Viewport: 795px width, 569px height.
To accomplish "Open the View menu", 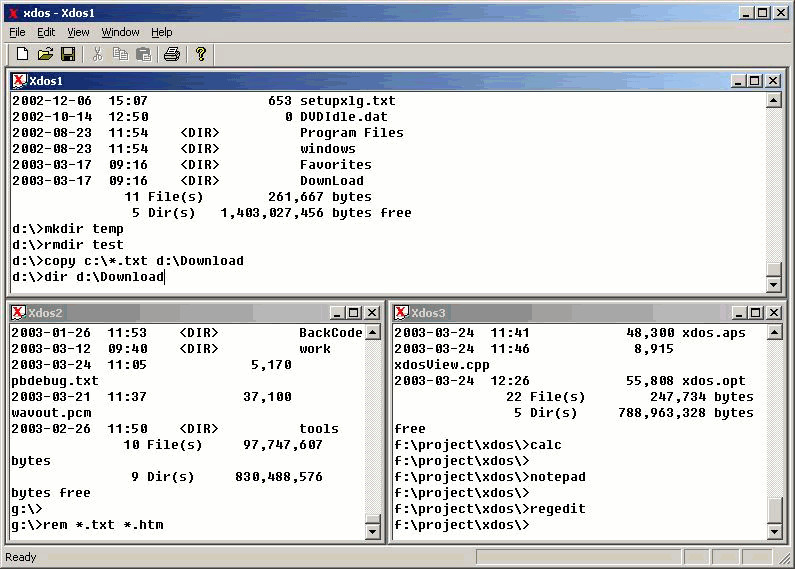I will click(78, 32).
